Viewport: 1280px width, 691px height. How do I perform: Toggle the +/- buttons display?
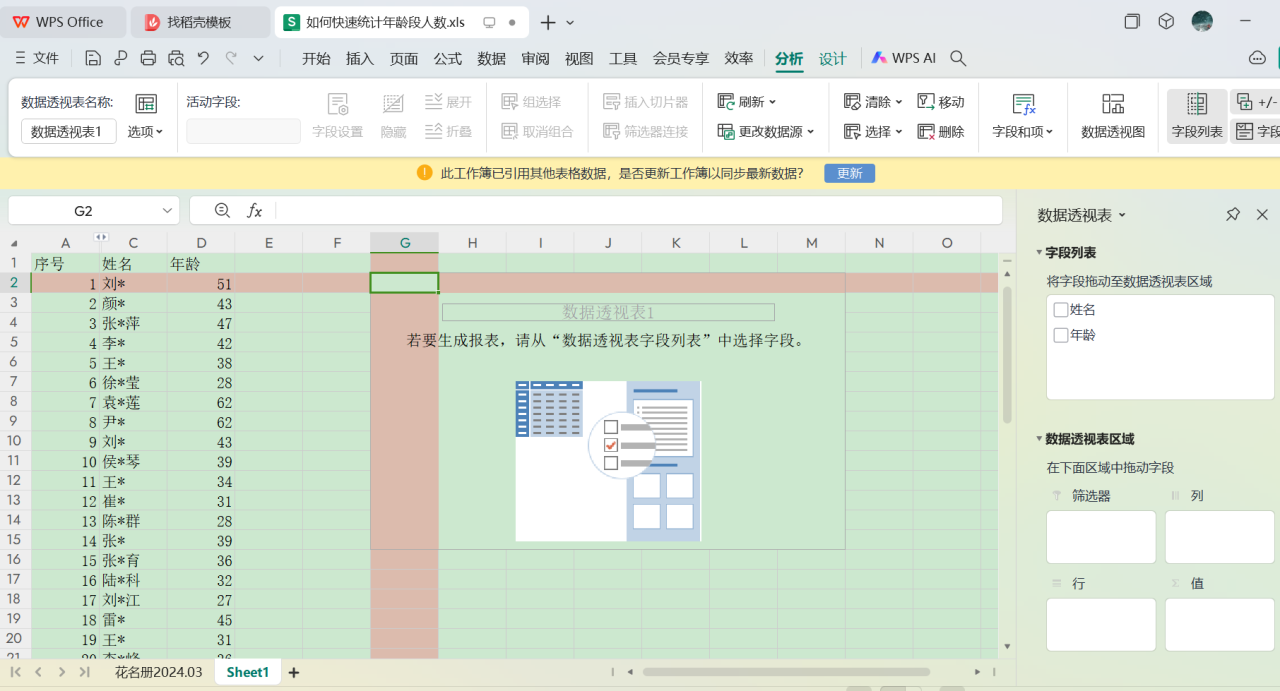(1256, 102)
